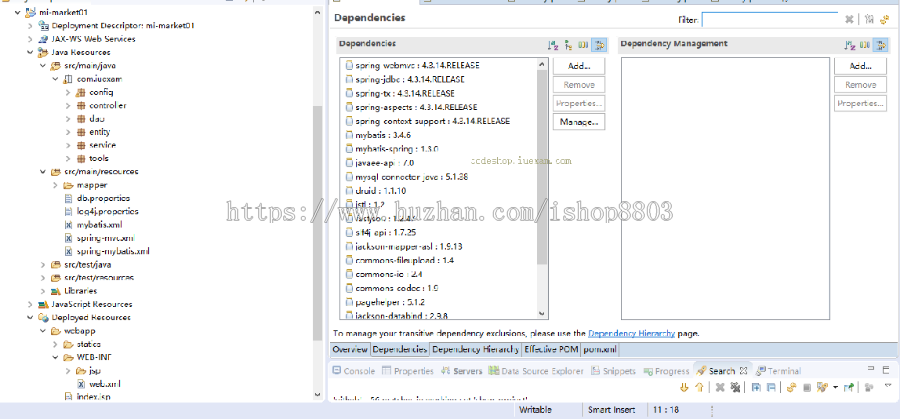
Task: Expand the Deployment Descriptor node
Action: click(30, 26)
